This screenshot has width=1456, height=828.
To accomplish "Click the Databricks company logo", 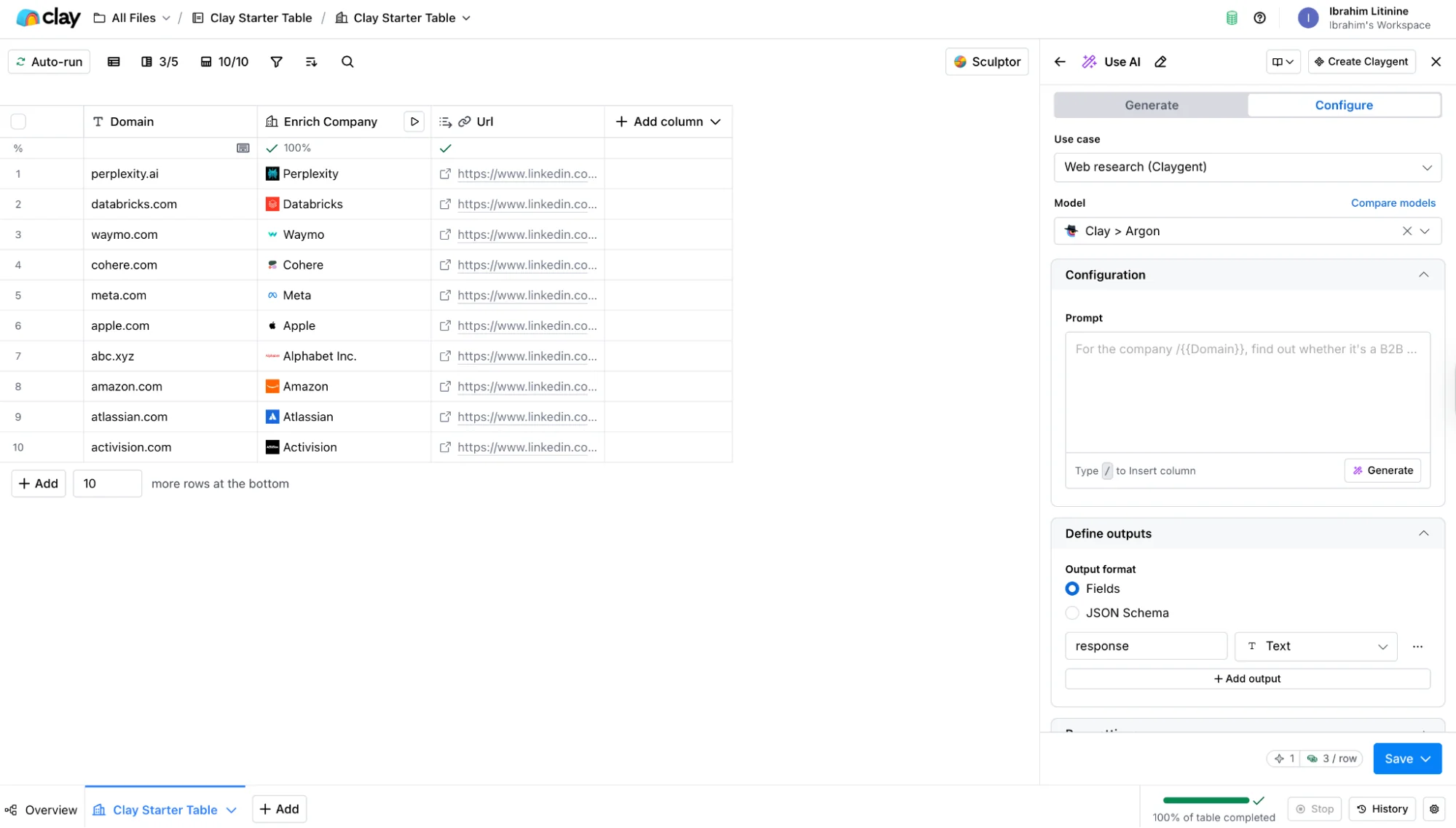I will (x=272, y=205).
